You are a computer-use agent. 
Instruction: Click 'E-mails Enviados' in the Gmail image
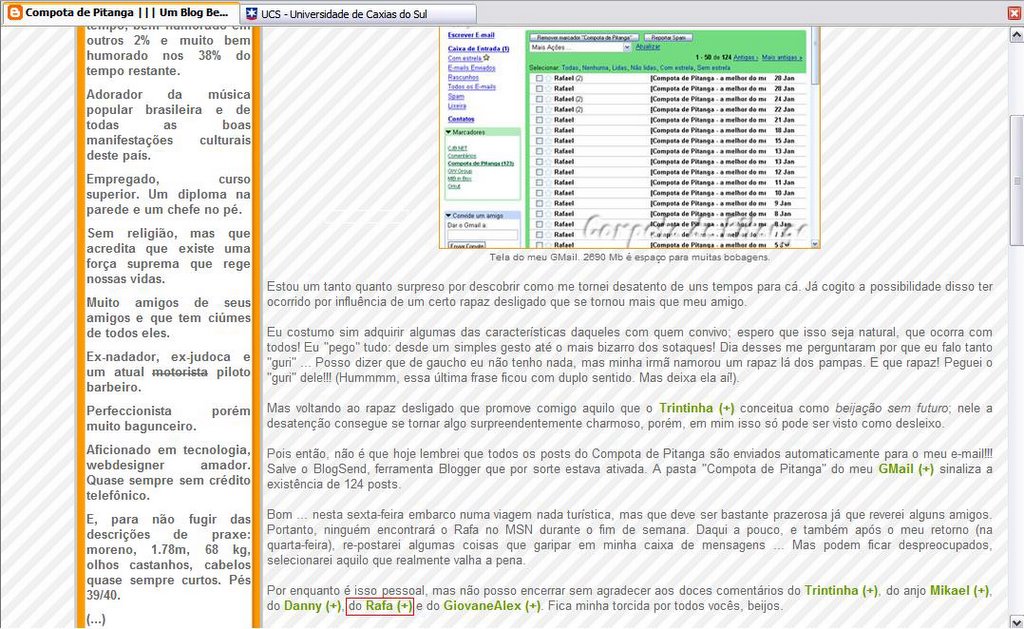tap(472, 68)
